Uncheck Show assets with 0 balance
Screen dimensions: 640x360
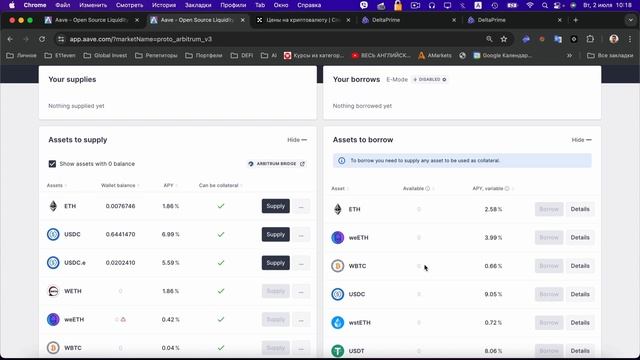pos(52,164)
